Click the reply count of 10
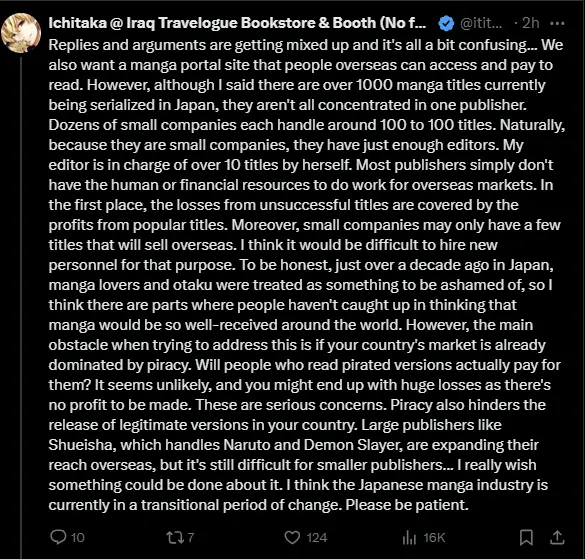This screenshot has height=559, width=585. click(x=78, y=538)
